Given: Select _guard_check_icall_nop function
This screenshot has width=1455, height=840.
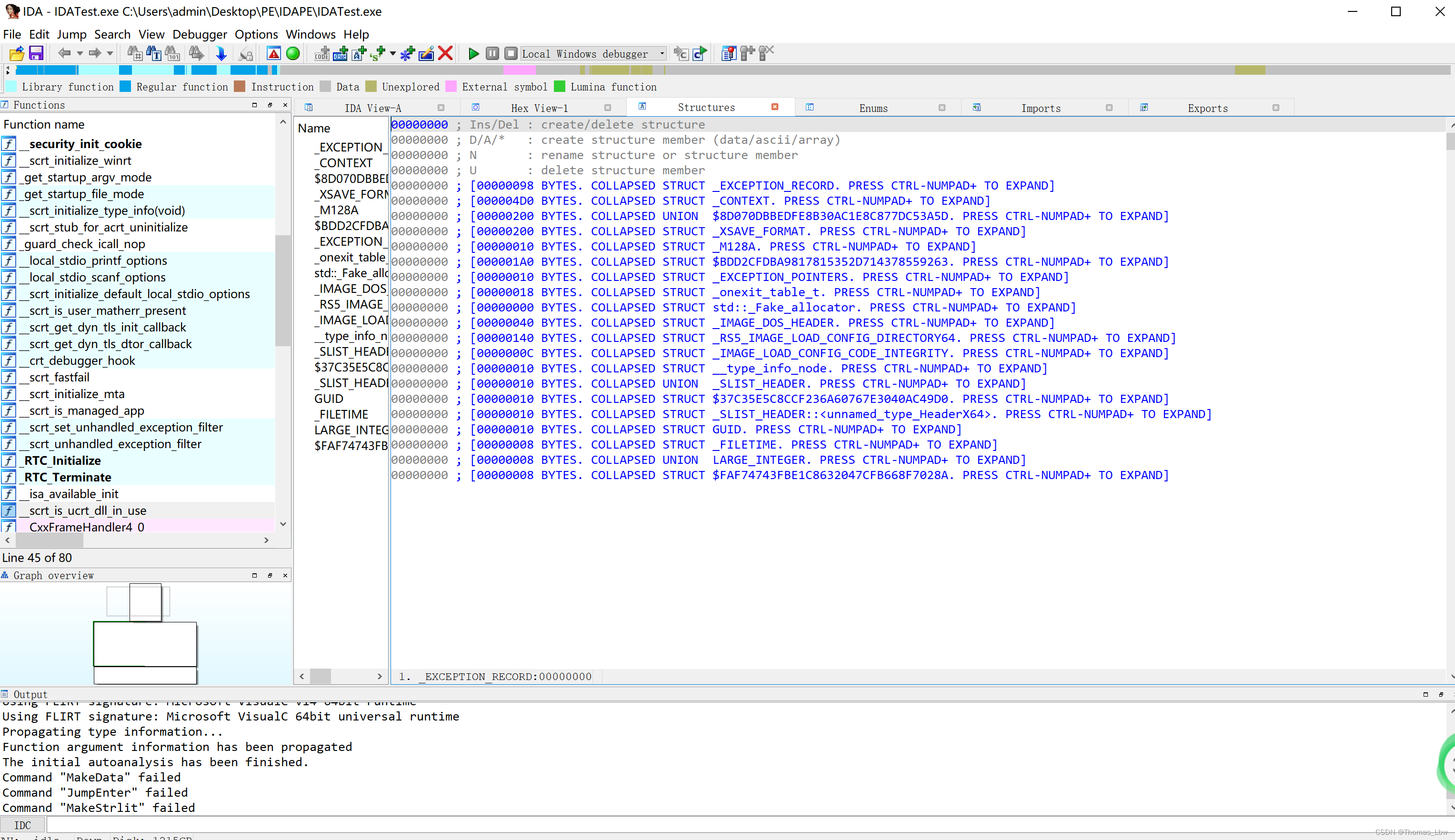Looking at the screenshot, I should tap(137, 244).
